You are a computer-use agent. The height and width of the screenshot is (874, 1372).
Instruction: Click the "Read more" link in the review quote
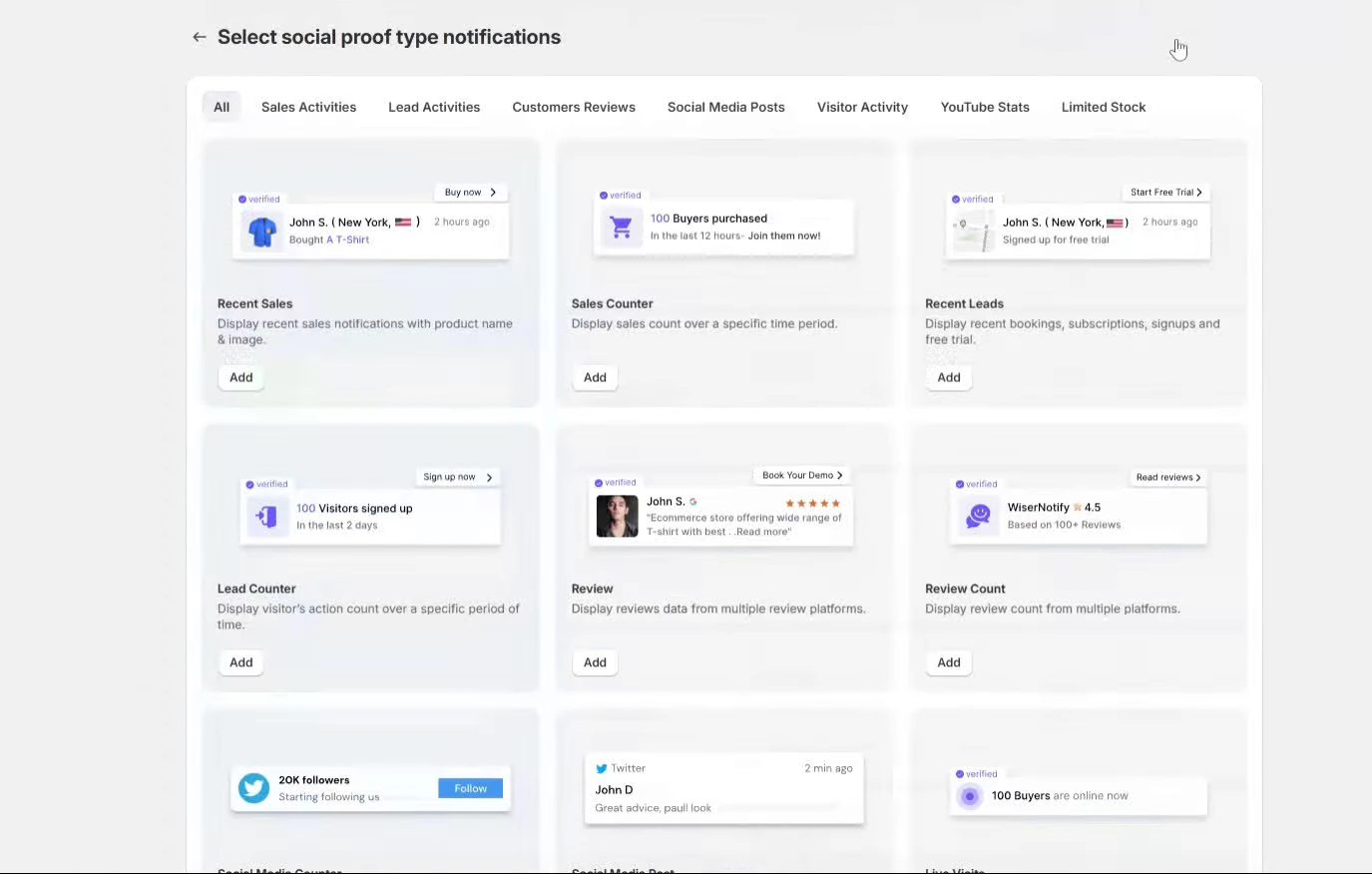[763, 532]
